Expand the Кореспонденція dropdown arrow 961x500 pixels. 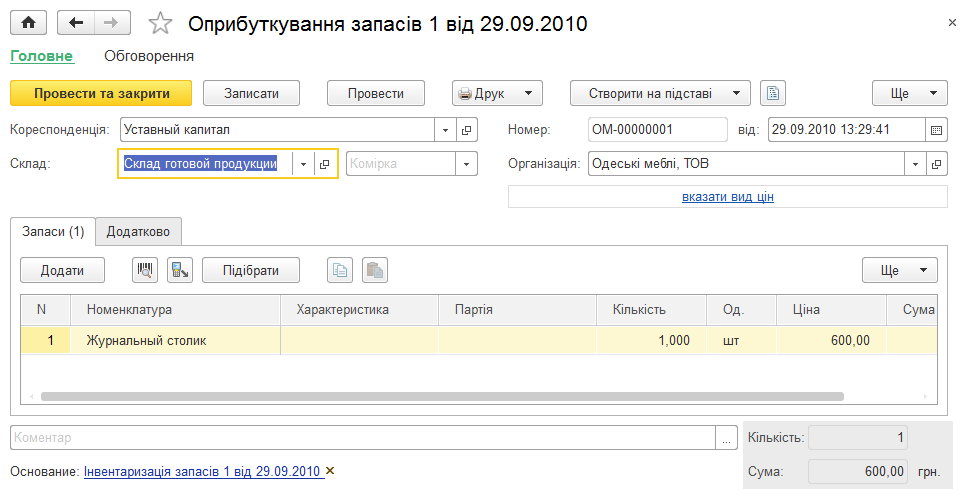pyautogui.click(x=446, y=130)
